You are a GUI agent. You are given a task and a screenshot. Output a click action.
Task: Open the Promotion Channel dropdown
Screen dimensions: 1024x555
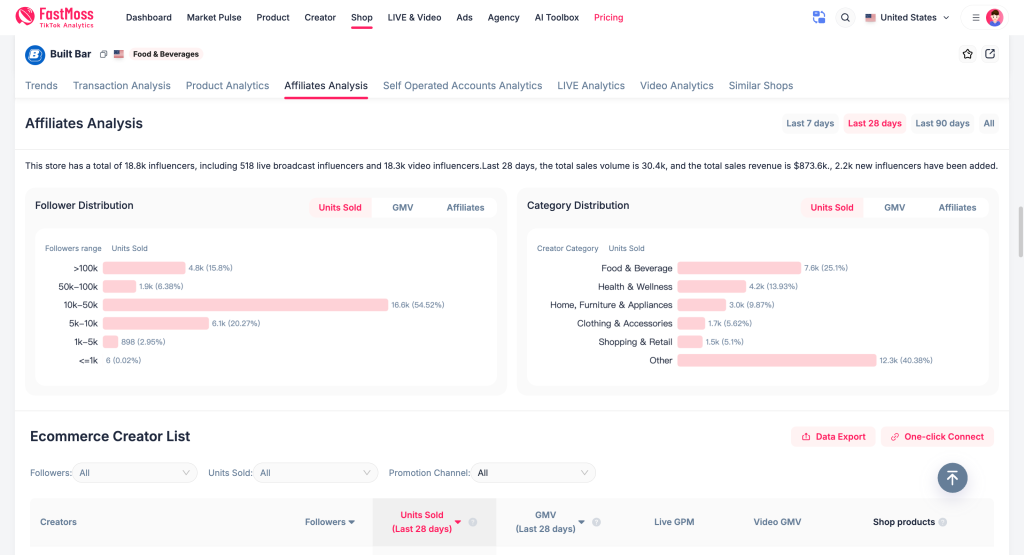coord(533,473)
